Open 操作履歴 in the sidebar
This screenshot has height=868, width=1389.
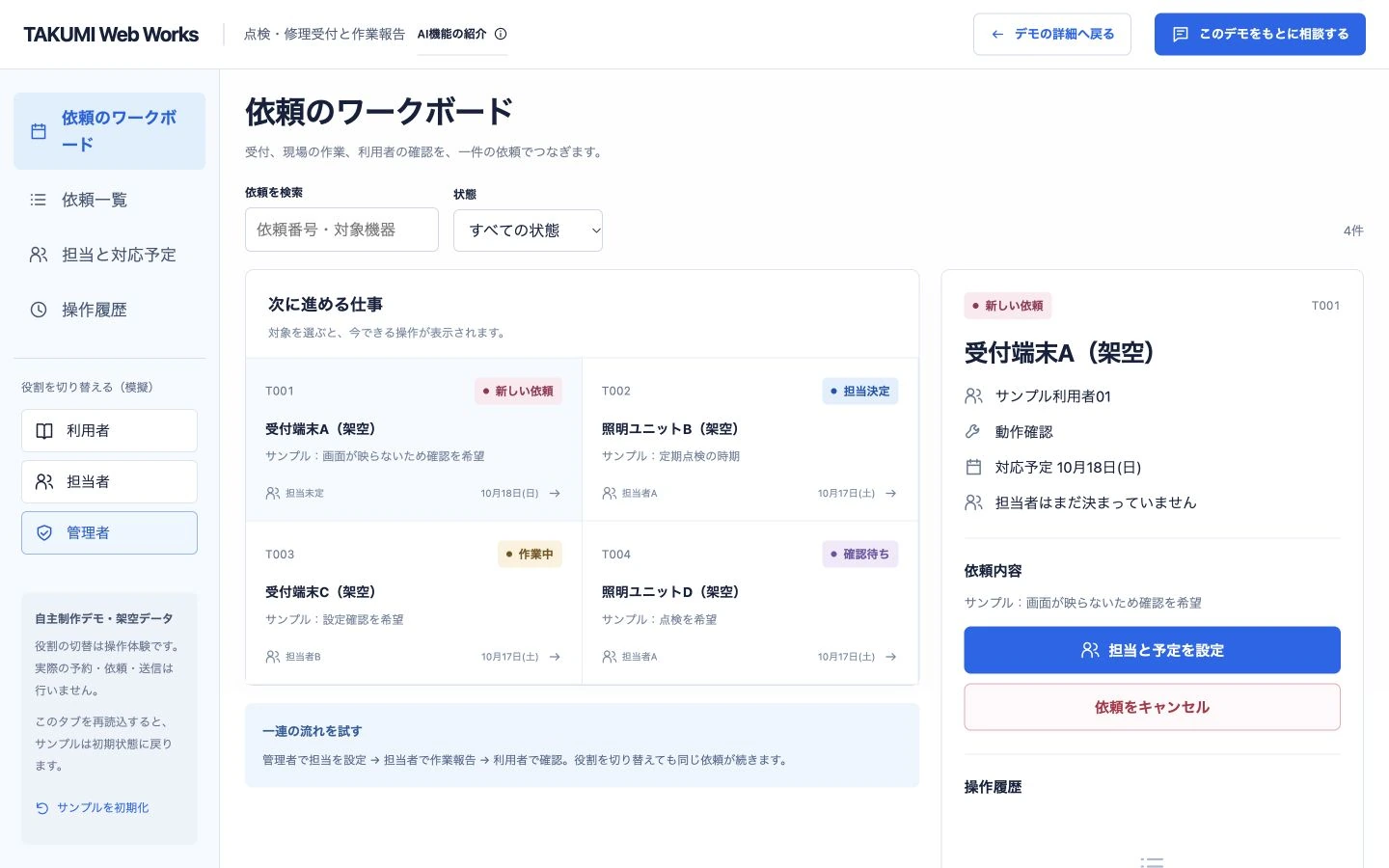(x=109, y=310)
